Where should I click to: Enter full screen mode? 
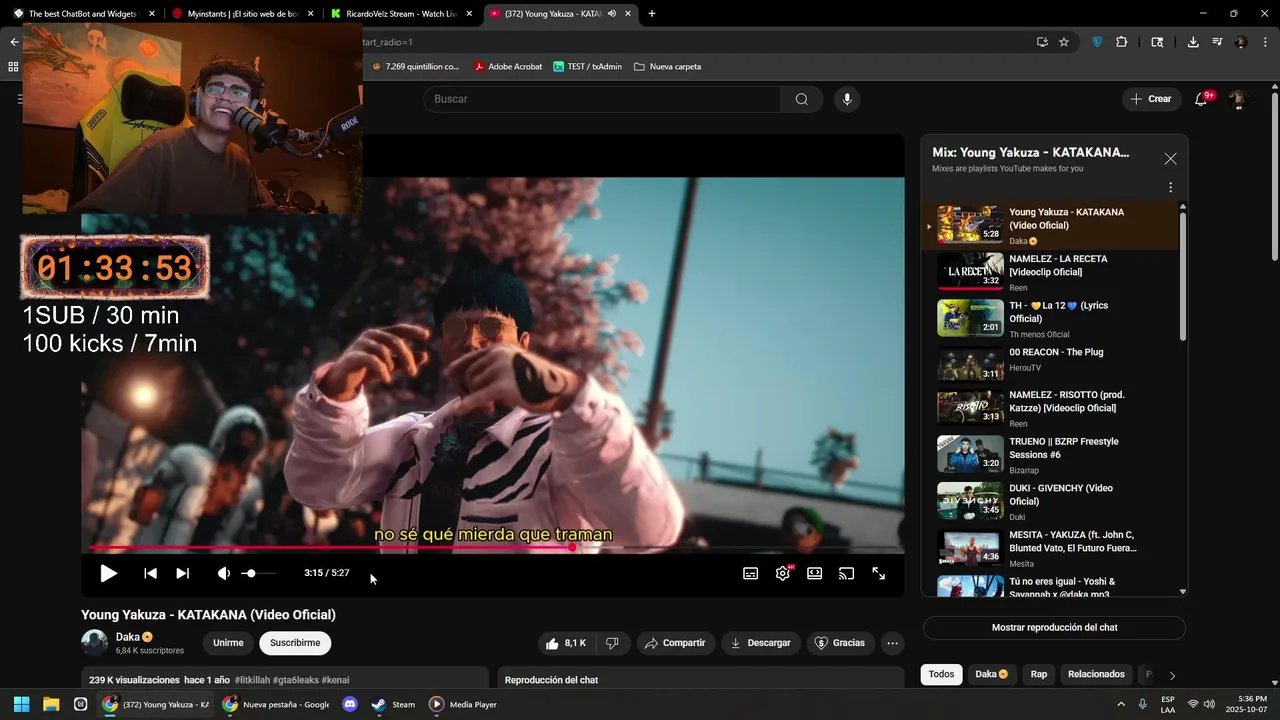click(x=879, y=573)
